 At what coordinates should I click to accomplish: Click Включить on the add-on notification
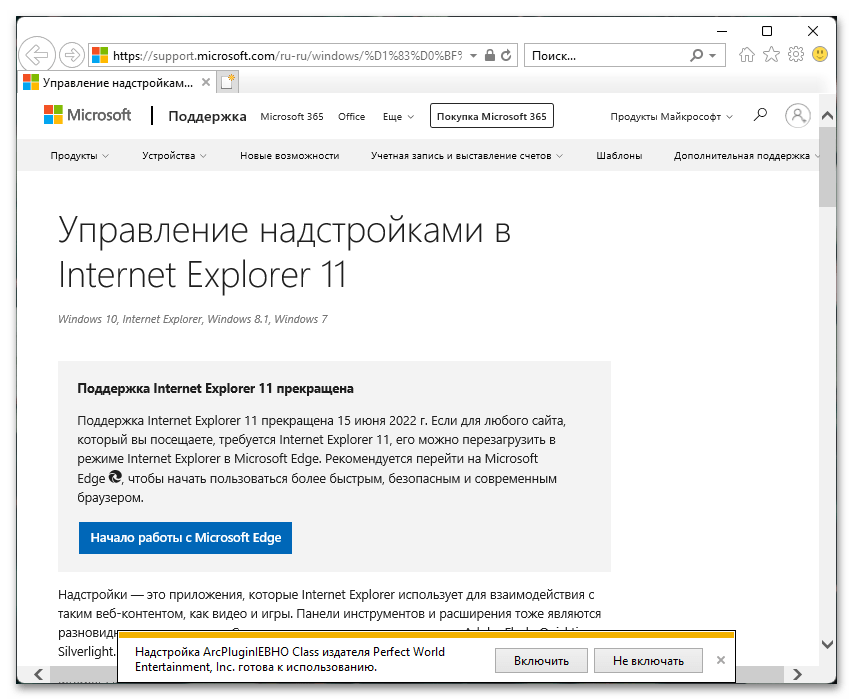tap(541, 660)
